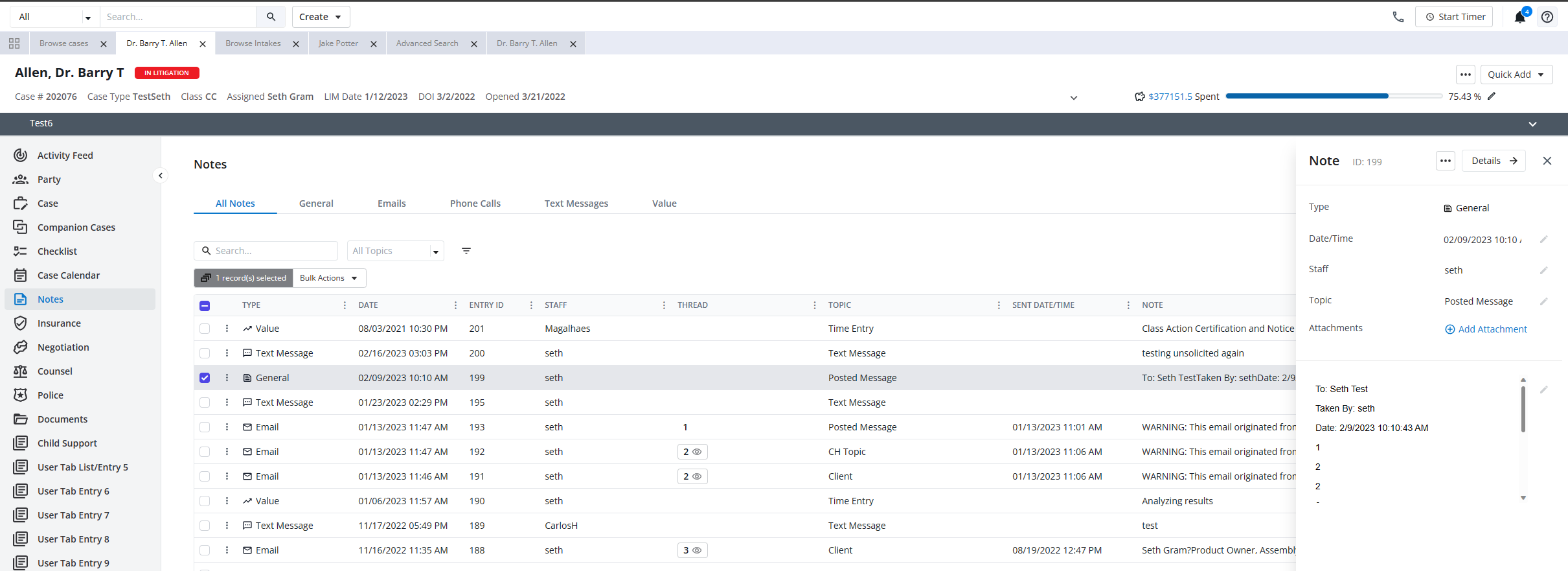
Task: Open the tab grid overview icon
Action: [x=14, y=43]
